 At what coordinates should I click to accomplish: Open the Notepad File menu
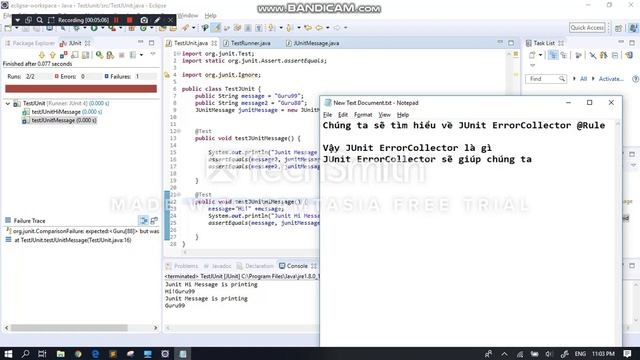327,115
